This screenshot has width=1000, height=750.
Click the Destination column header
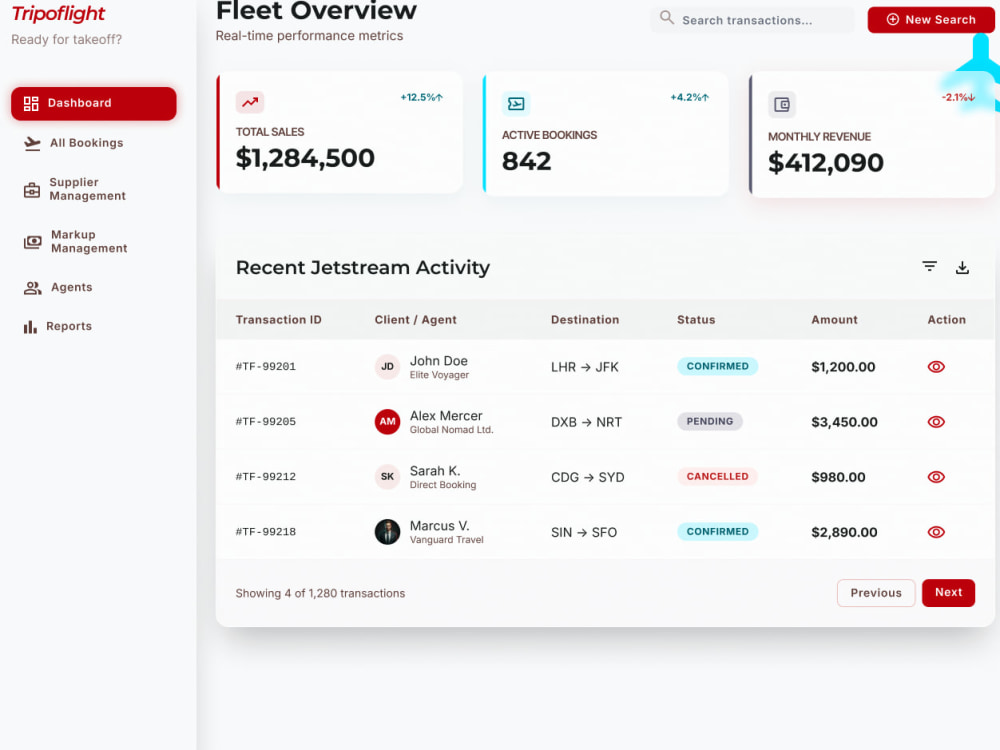tap(585, 320)
